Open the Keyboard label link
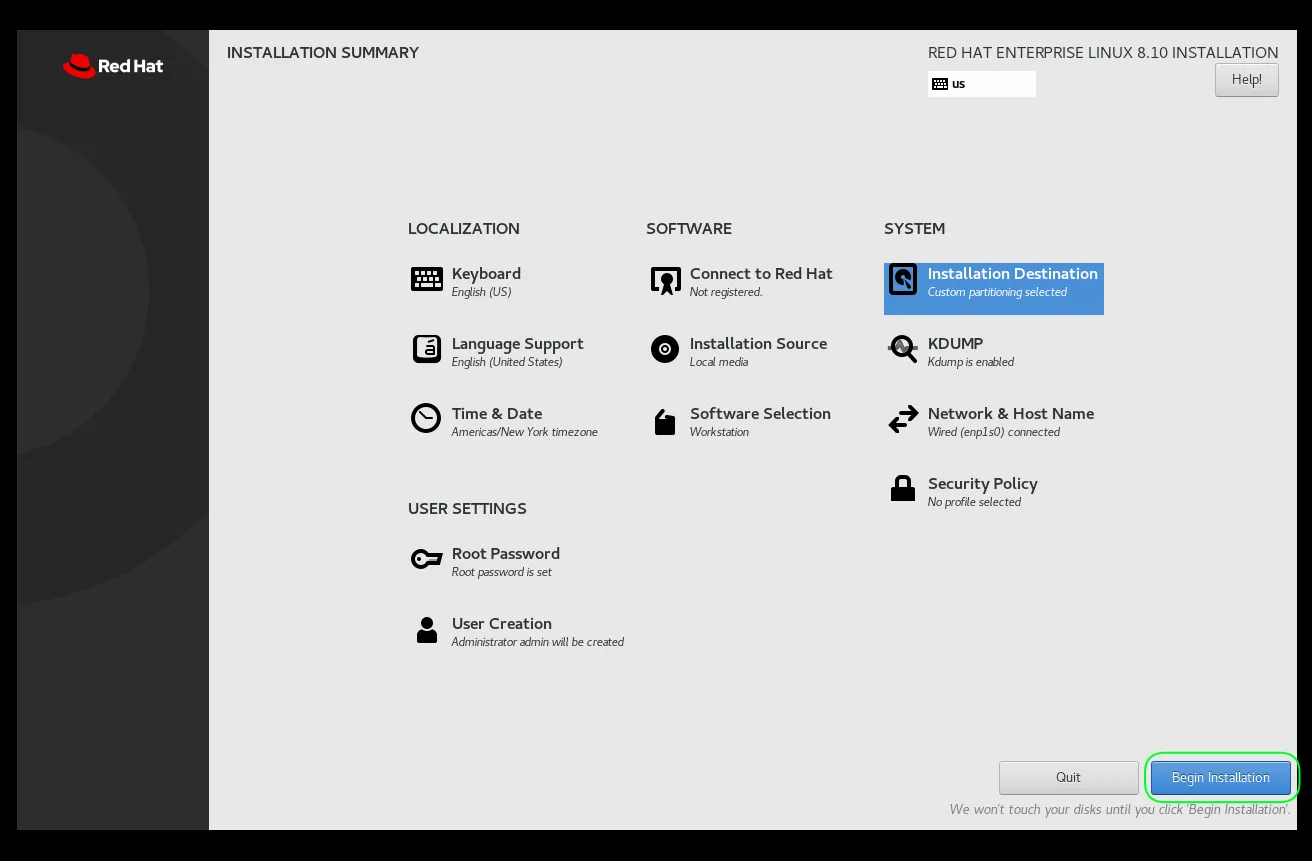 pyautogui.click(x=486, y=273)
